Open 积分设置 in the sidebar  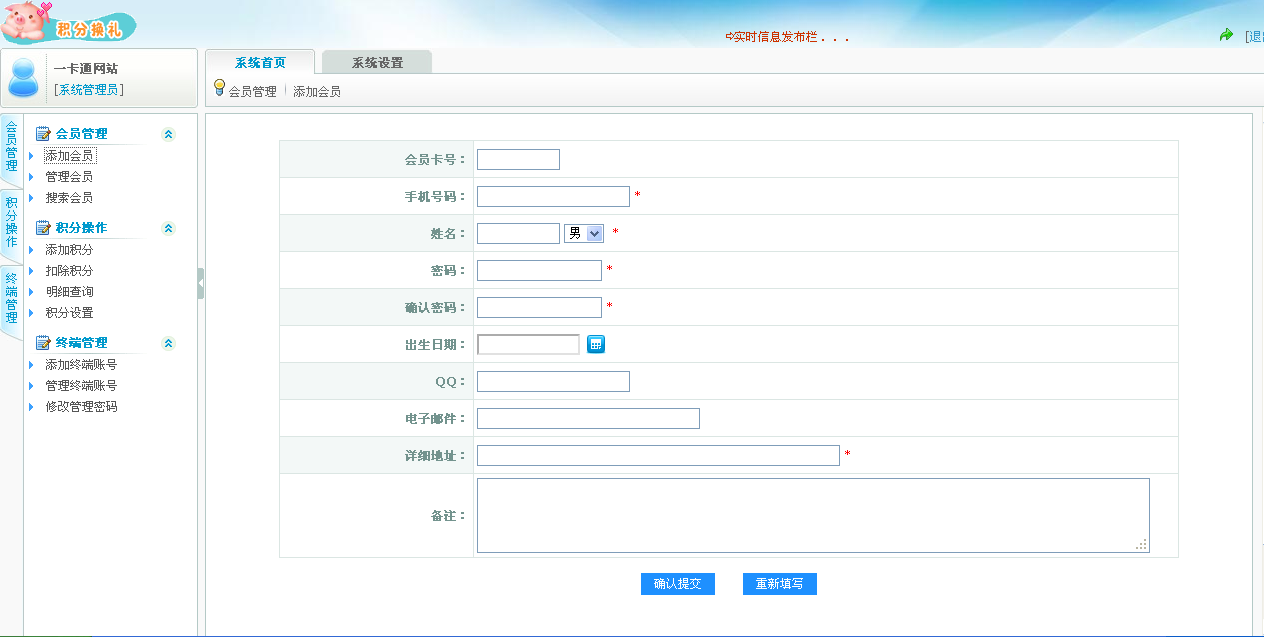(69, 313)
